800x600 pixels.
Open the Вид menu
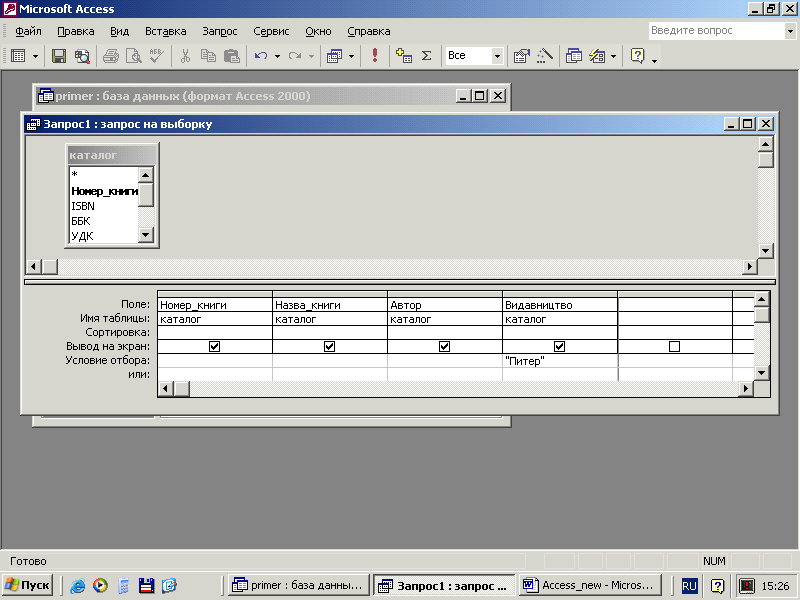coord(119,31)
